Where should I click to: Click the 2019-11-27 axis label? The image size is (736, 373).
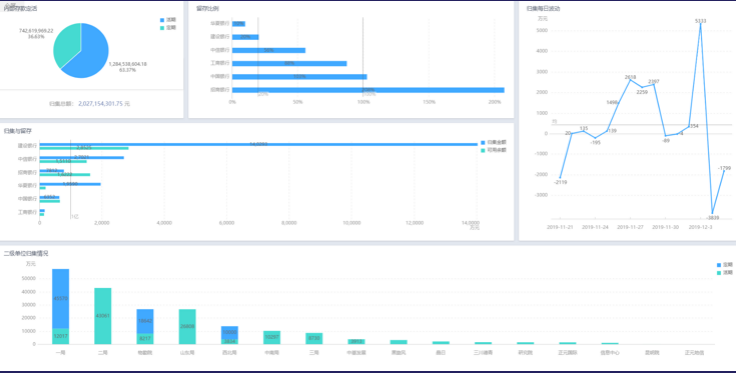(630, 227)
